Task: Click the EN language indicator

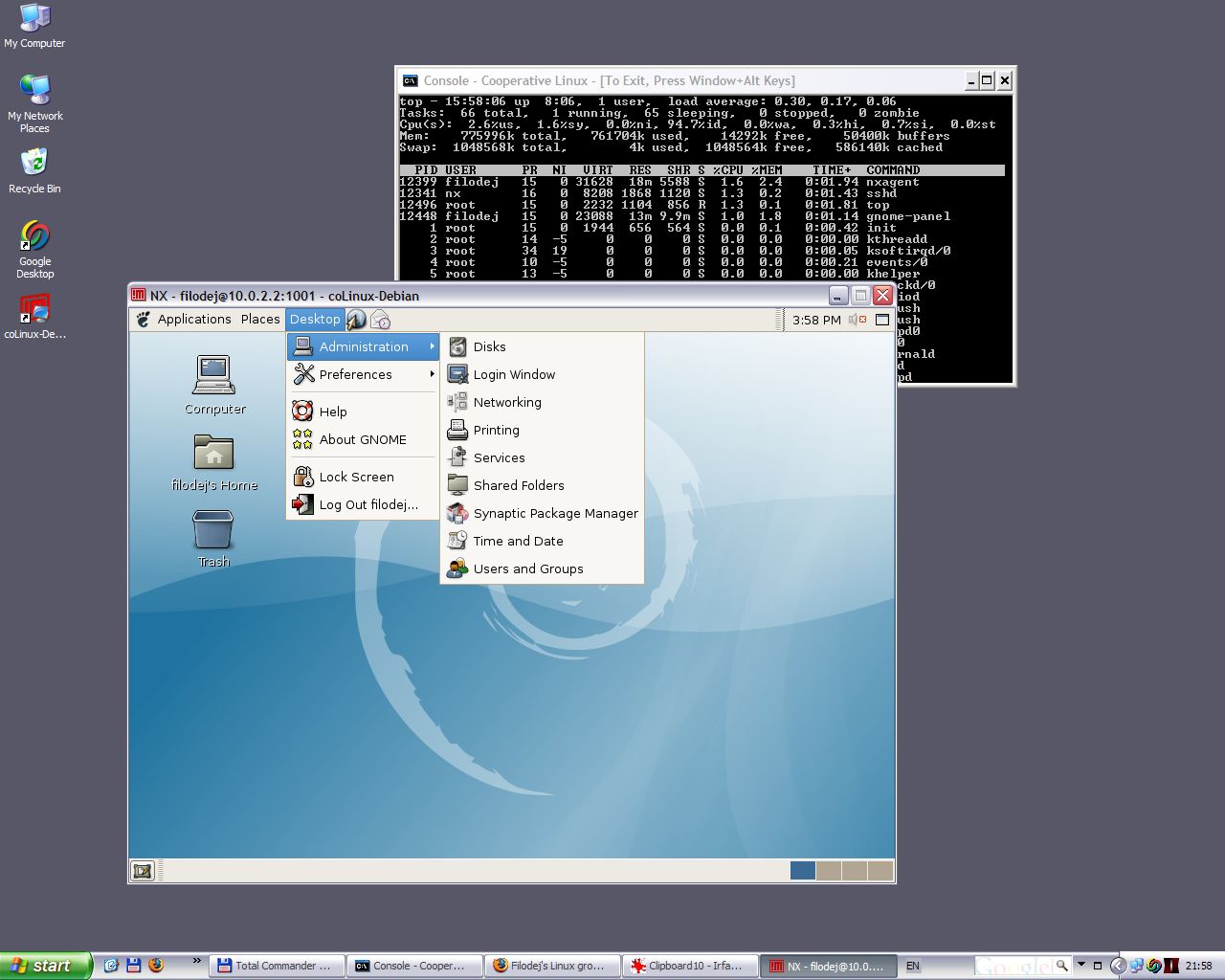Action: (x=913, y=967)
